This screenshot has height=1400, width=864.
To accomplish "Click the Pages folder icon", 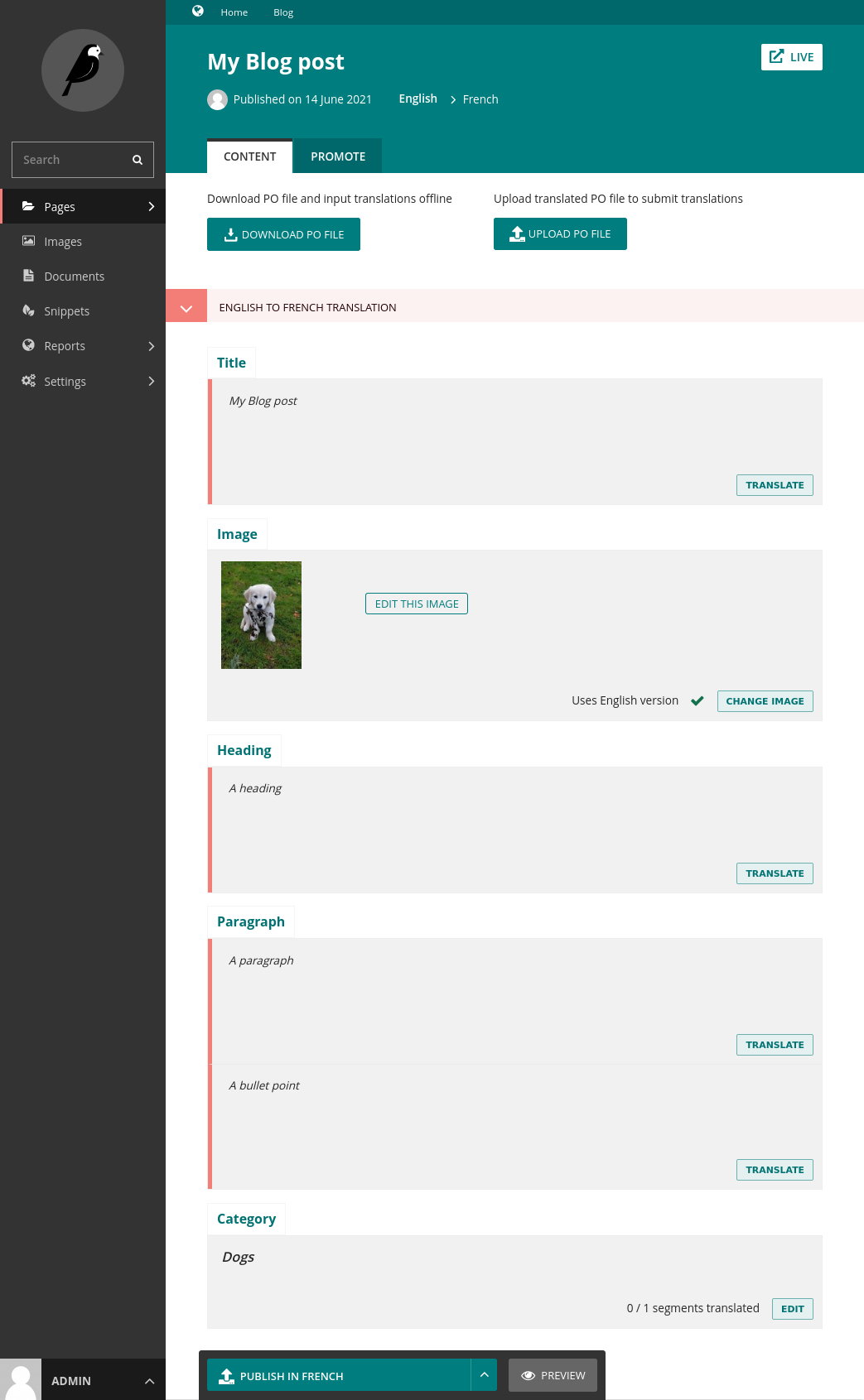I will 28,206.
